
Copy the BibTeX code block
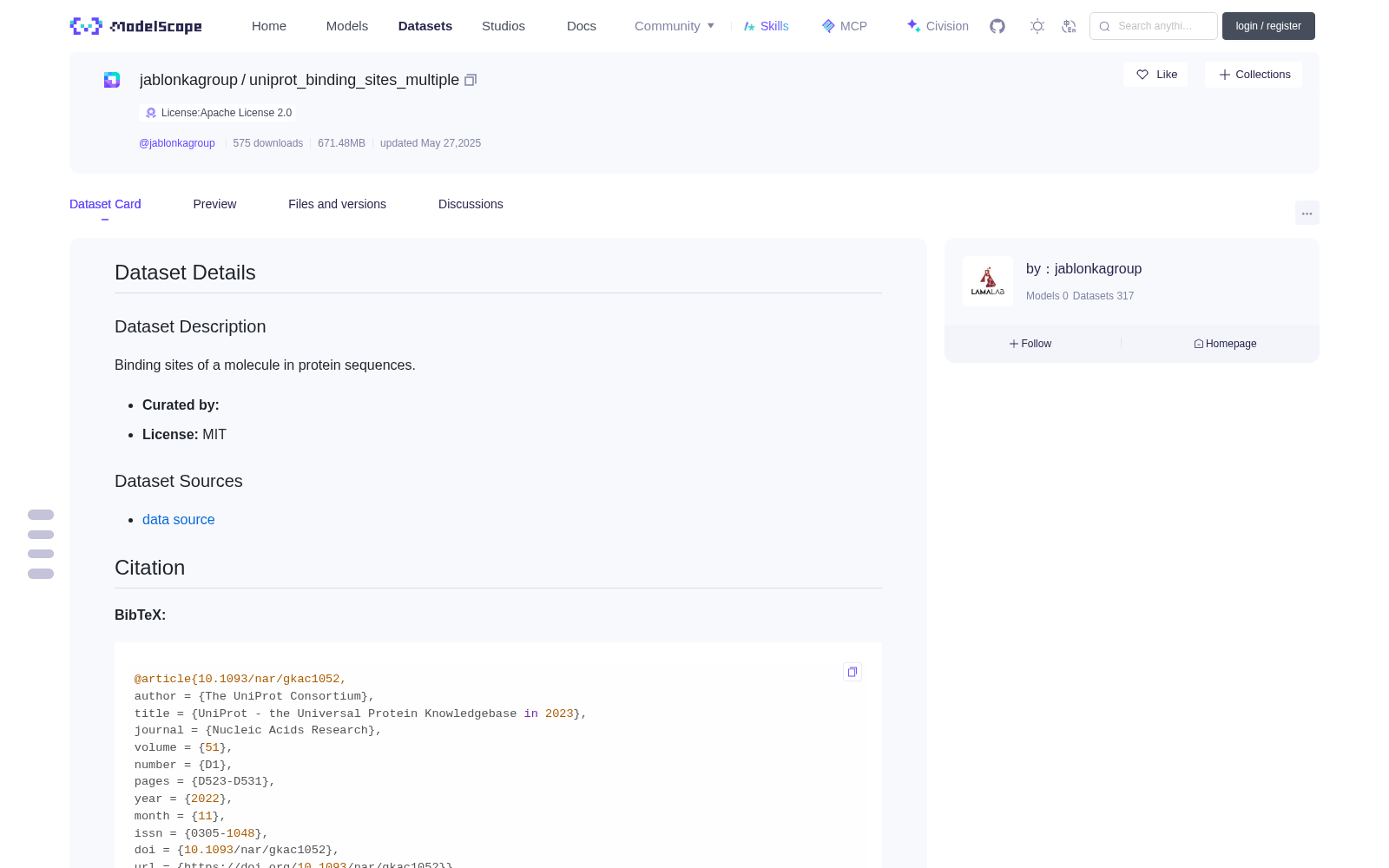pyautogui.click(x=852, y=672)
